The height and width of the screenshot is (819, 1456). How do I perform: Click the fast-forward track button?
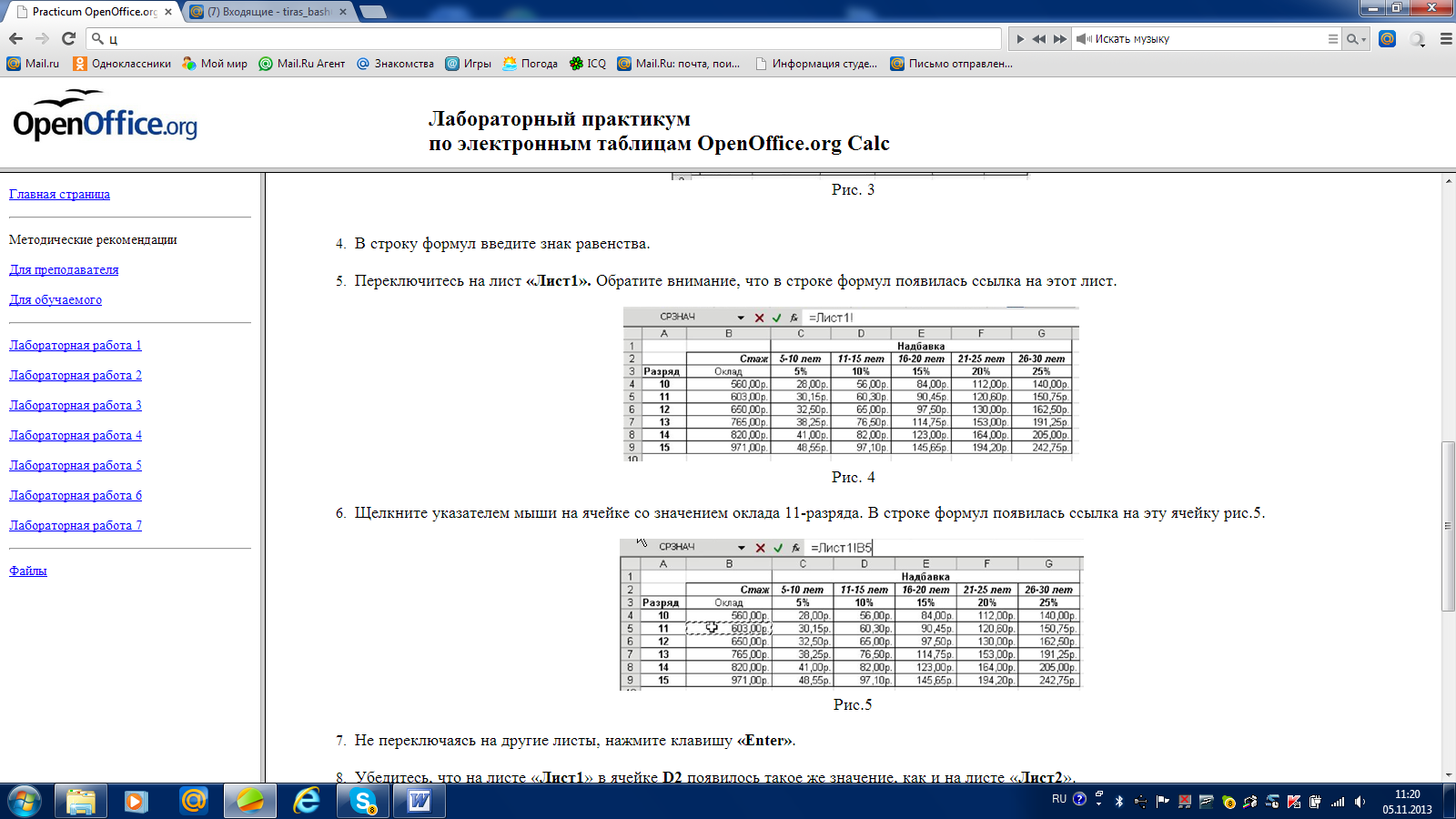click(1060, 39)
